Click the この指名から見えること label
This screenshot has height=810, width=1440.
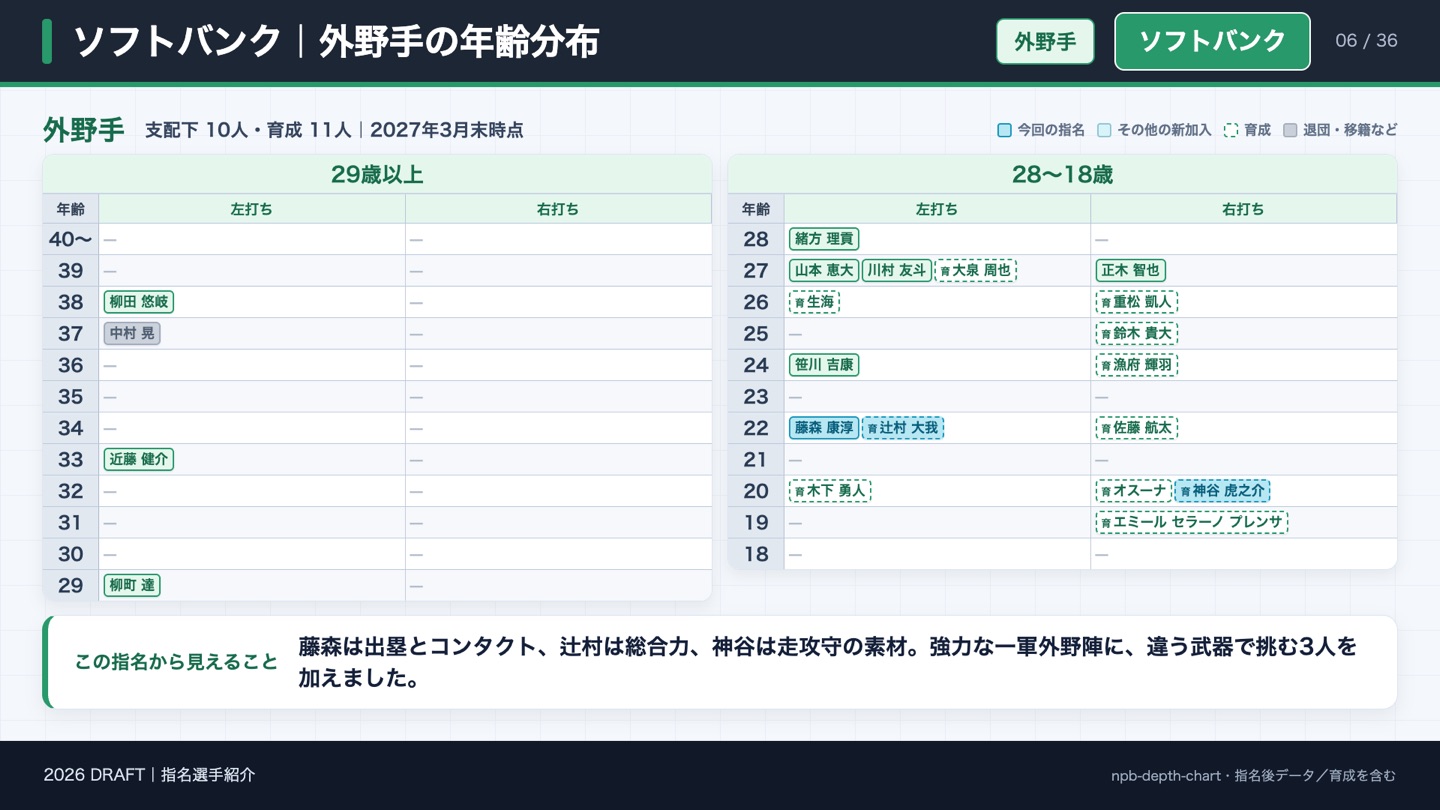(x=176, y=662)
